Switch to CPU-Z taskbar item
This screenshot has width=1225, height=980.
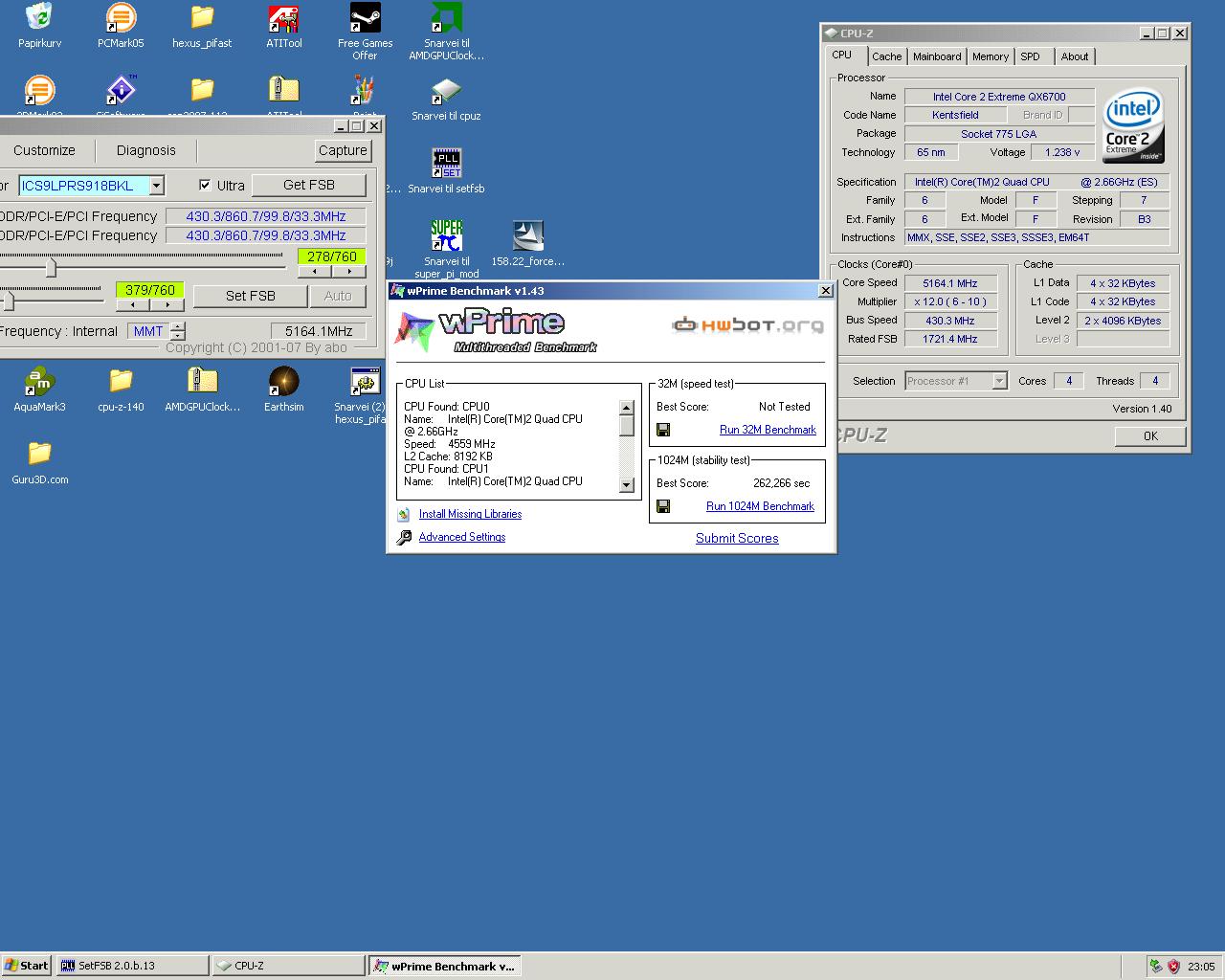(x=288, y=966)
